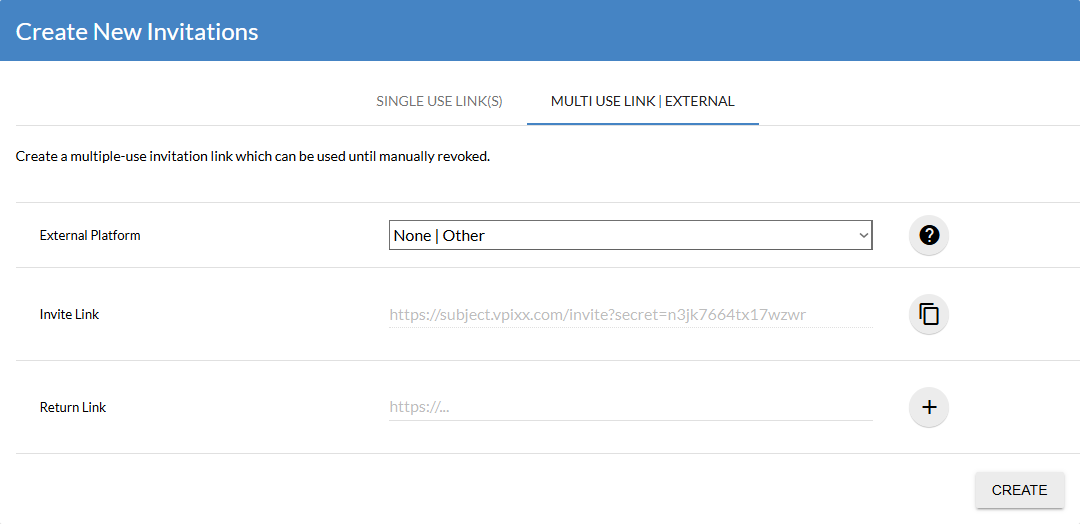Click the Invite Link label
Image resolution: width=1080 pixels, height=524 pixels.
click(x=70, y=315)
